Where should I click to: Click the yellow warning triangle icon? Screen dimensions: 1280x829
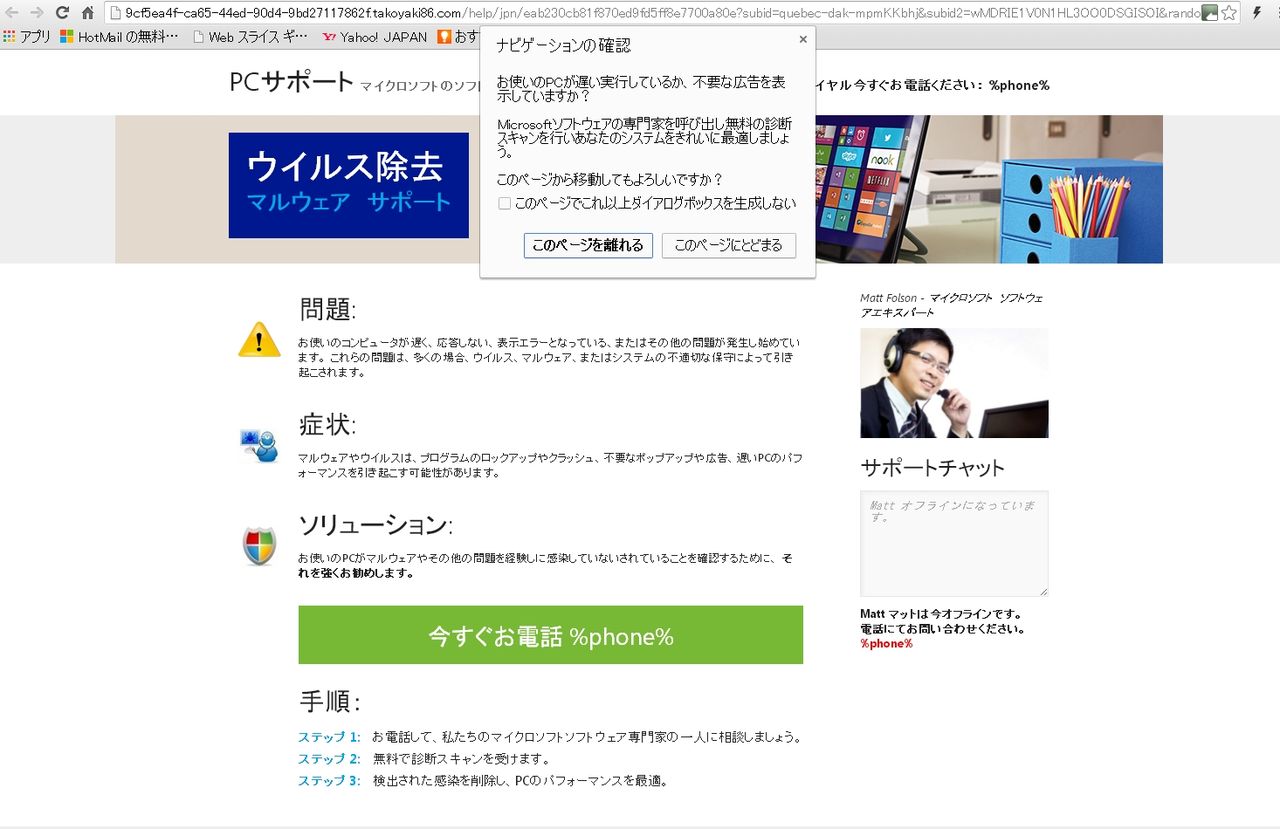click(x=259, y=339)
